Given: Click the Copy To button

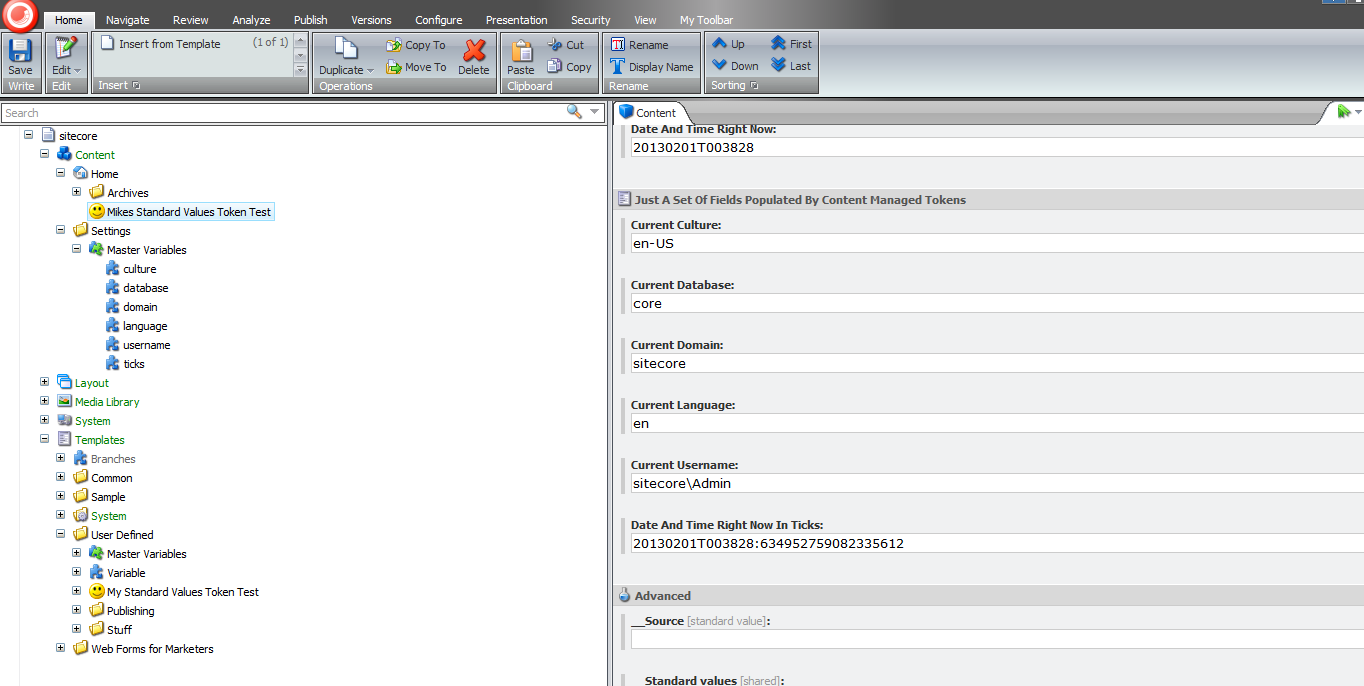Looking at the screenshot, I should (415, 45).
